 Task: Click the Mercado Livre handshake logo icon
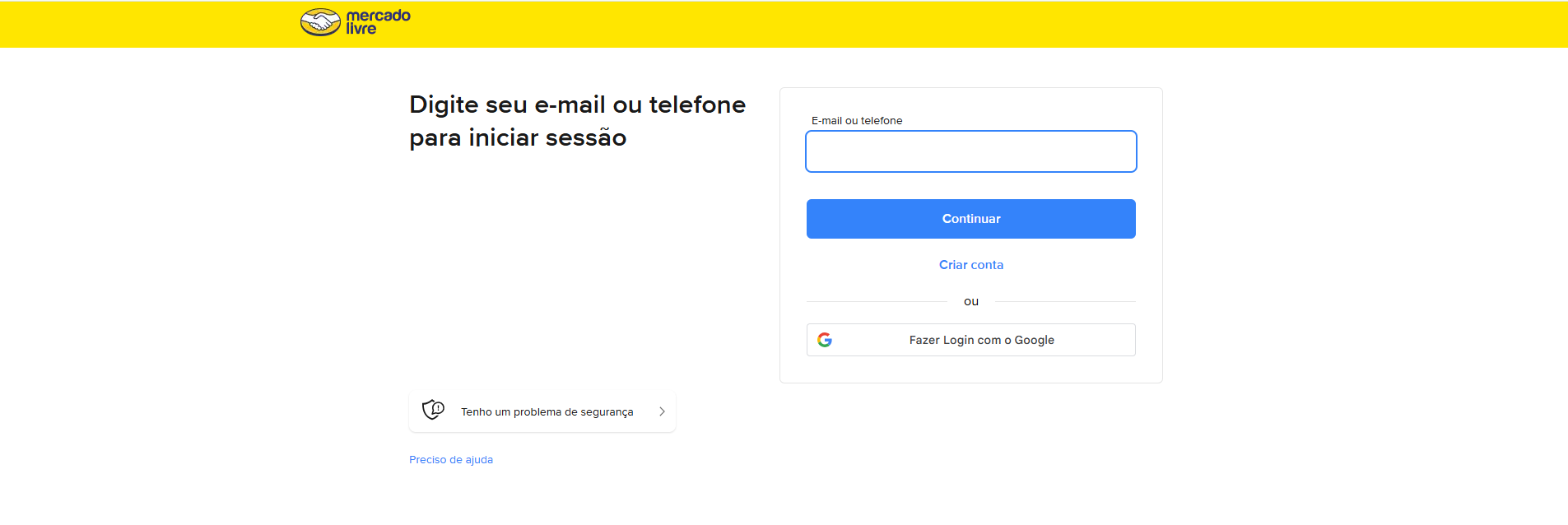point(320,22)
